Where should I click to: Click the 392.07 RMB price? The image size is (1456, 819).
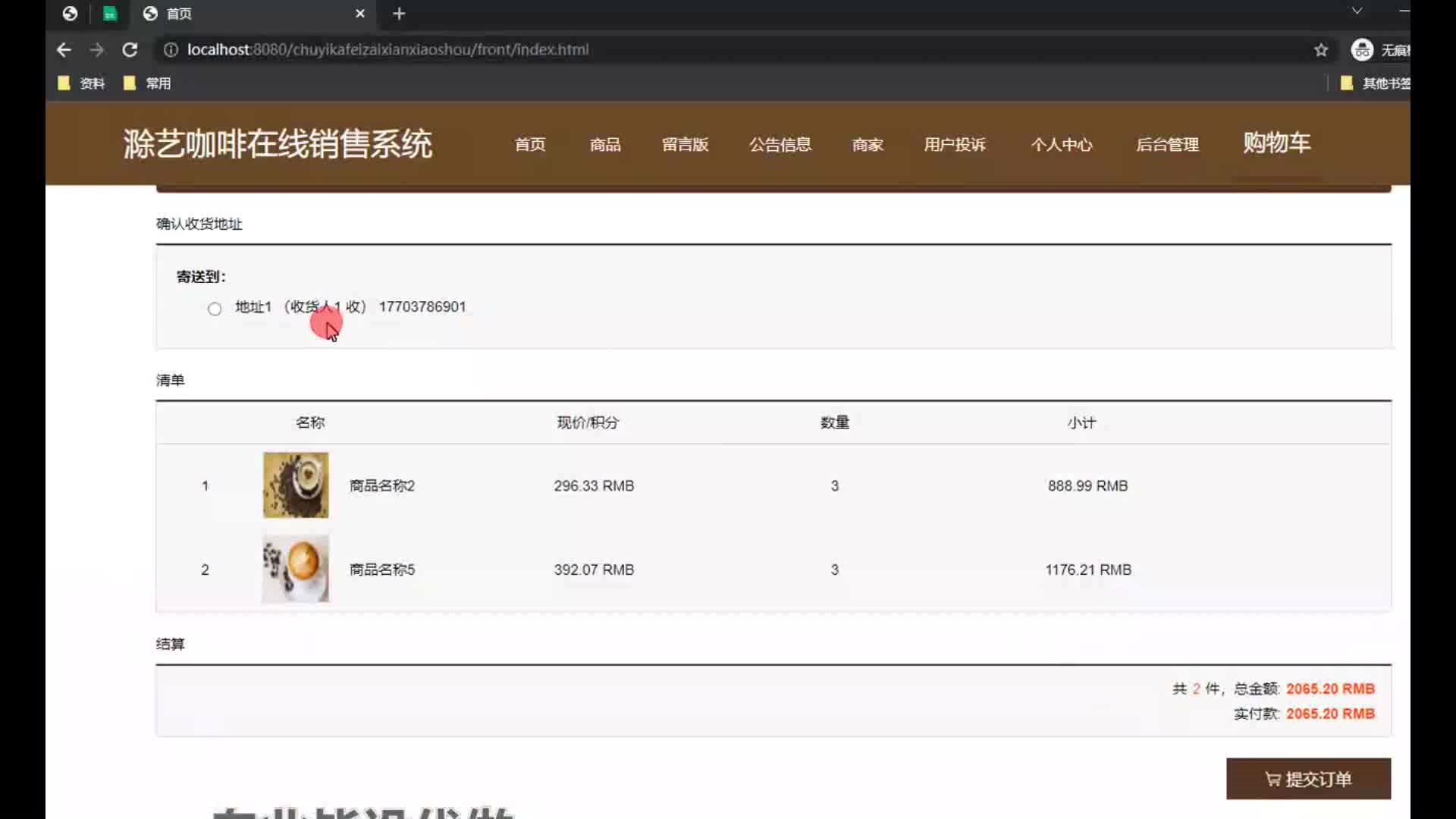coord(594,570)
